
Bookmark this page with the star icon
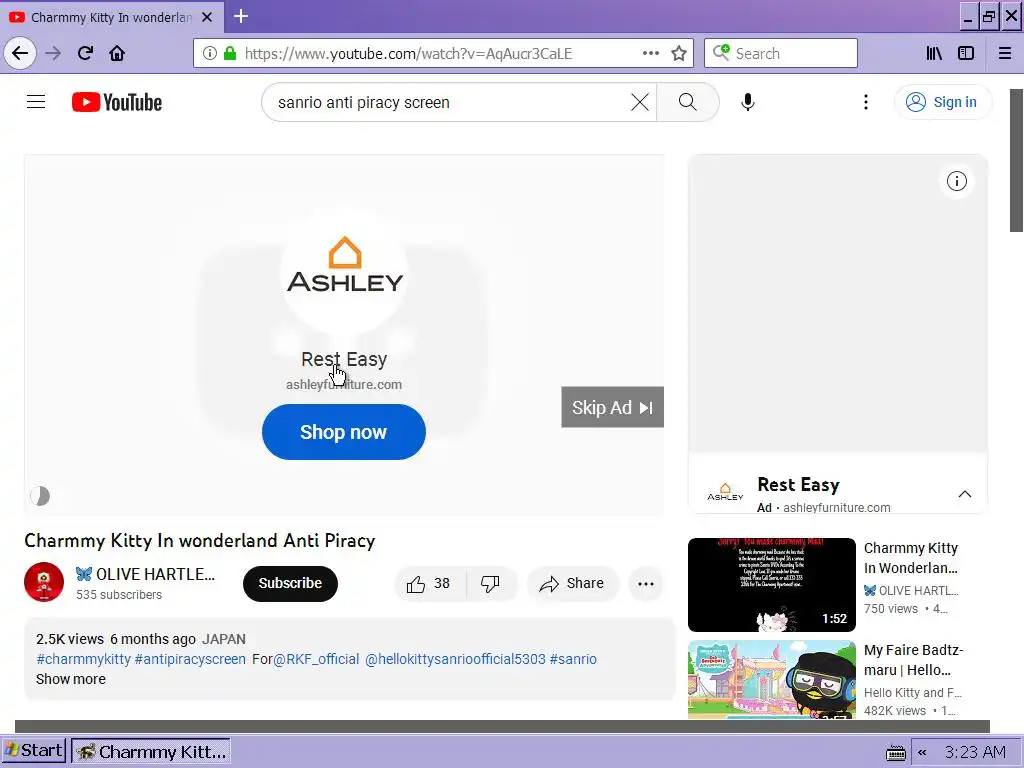679,53
